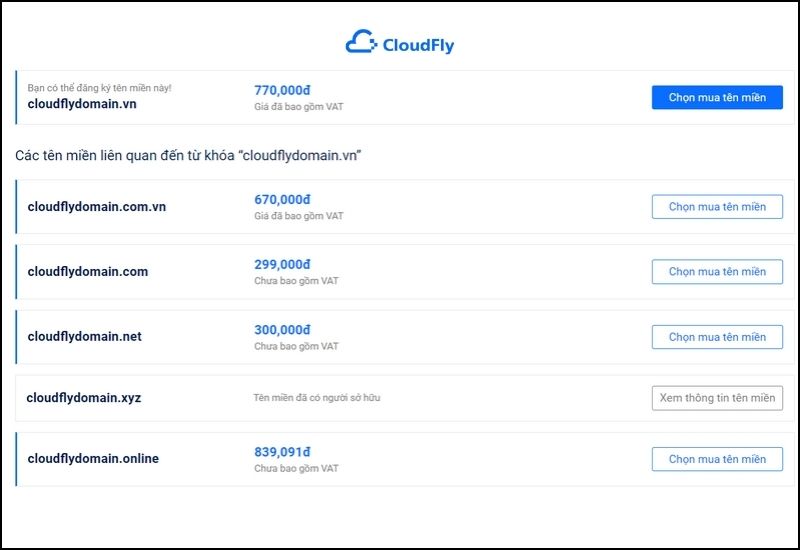Choose to buy cloudflydomain.online domain

click(x=717, y=459)
